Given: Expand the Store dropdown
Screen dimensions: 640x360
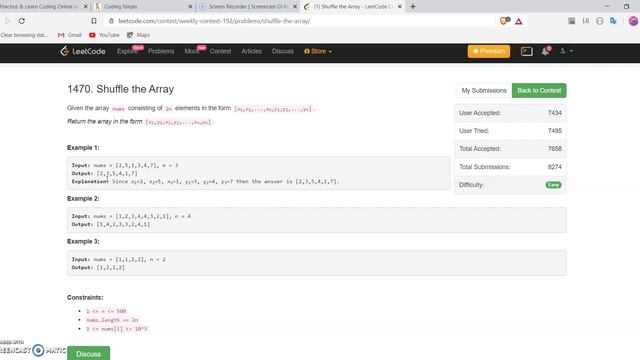Looking at the screenshot, I should (318, 51).
